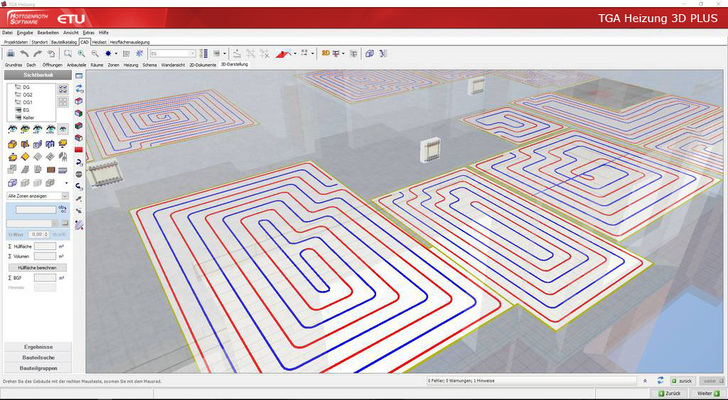Click the redo arrow in the toolbar
The height and width of the screenshot is (400, 728).
(38, 53)
